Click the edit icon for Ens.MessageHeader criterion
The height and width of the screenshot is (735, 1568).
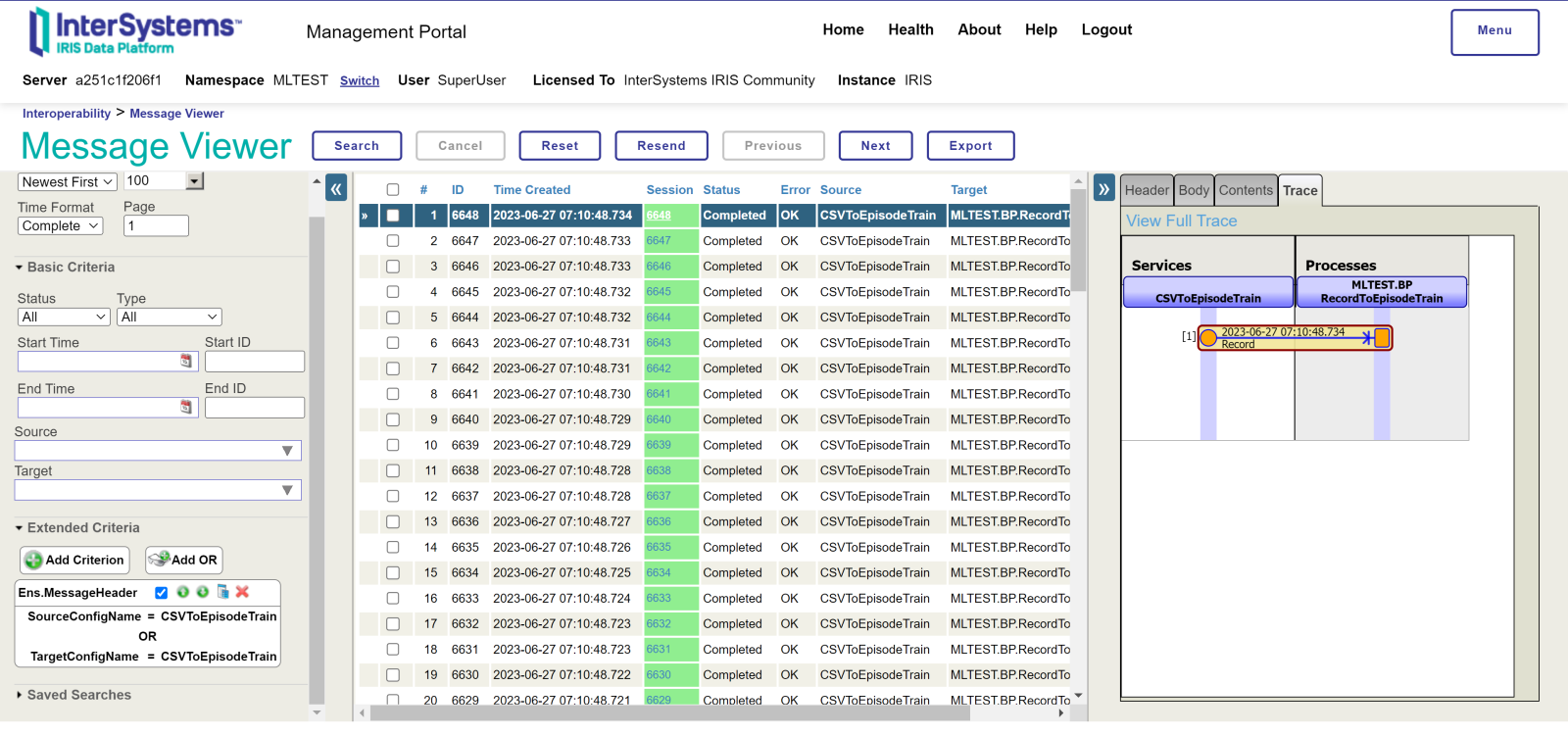(223, 592)
